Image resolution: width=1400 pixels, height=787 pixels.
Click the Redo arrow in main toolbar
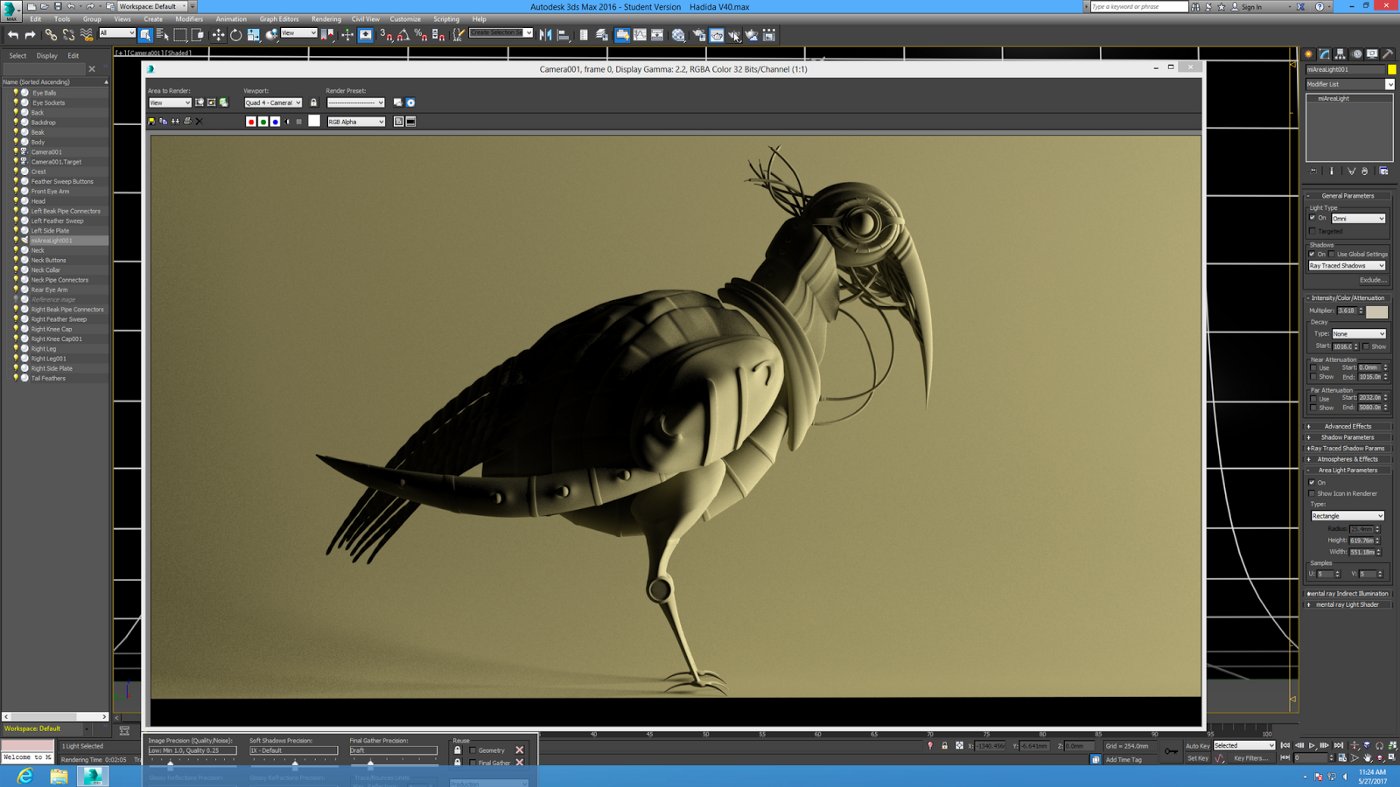(x=29, y=35)
